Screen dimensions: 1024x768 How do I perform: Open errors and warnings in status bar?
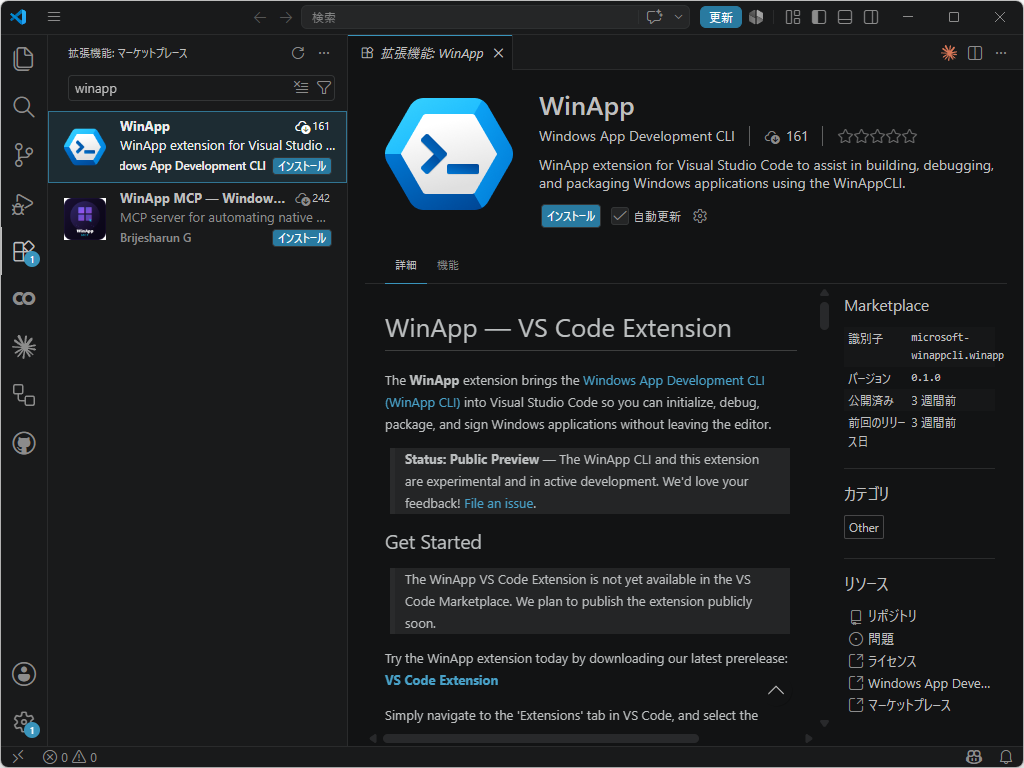70,758
